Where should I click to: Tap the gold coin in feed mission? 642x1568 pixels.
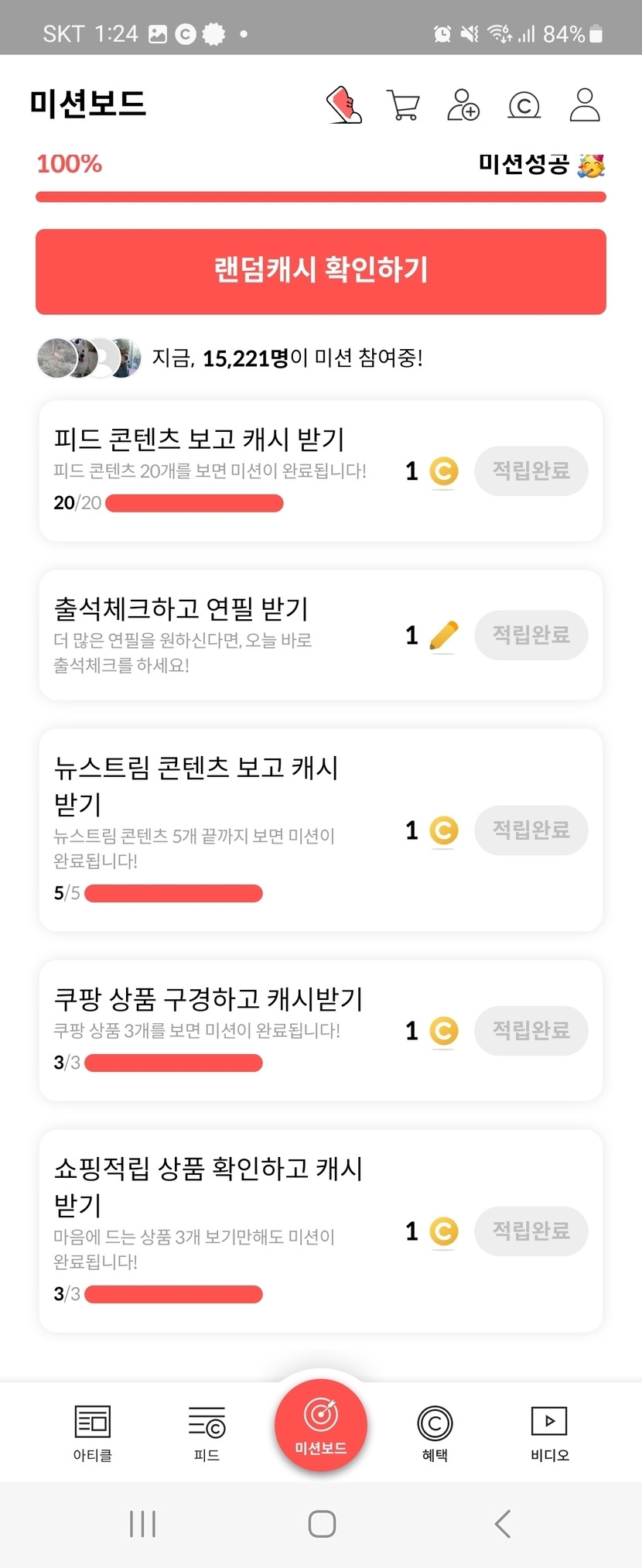[444, 471]
